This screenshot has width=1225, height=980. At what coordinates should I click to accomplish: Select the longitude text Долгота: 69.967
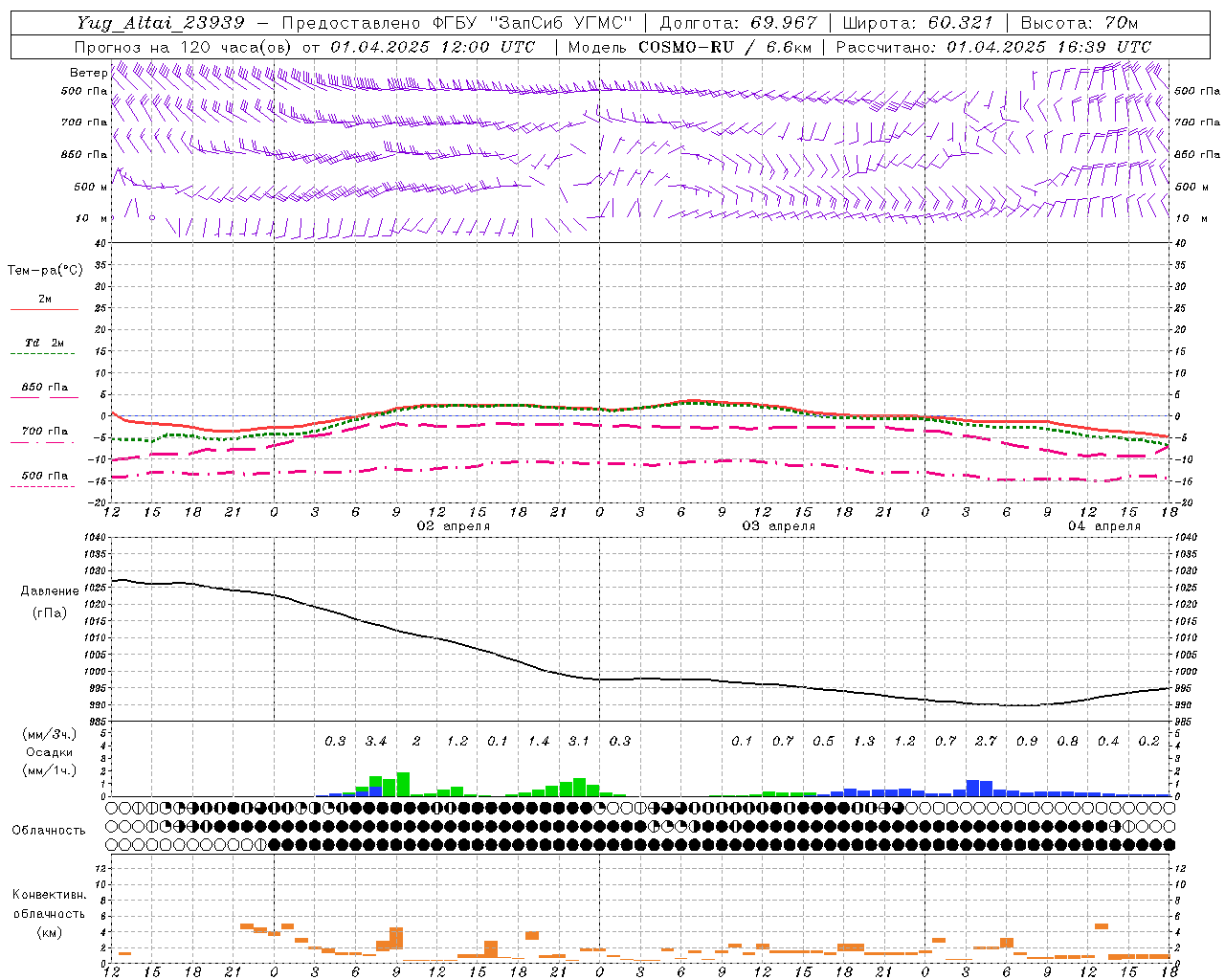click(x=738, y=23)
